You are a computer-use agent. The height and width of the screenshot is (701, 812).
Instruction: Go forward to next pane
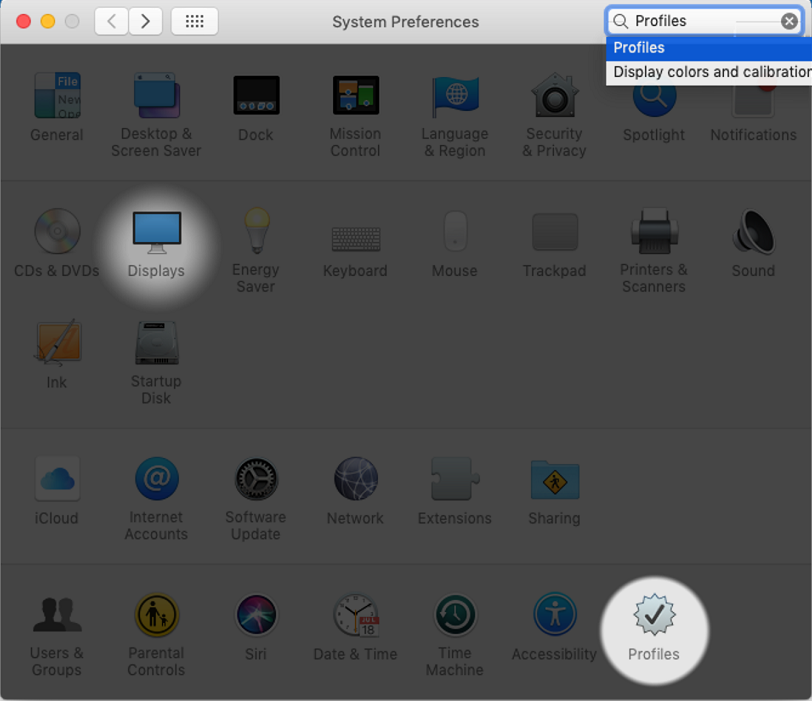click(x=146, y=21)
